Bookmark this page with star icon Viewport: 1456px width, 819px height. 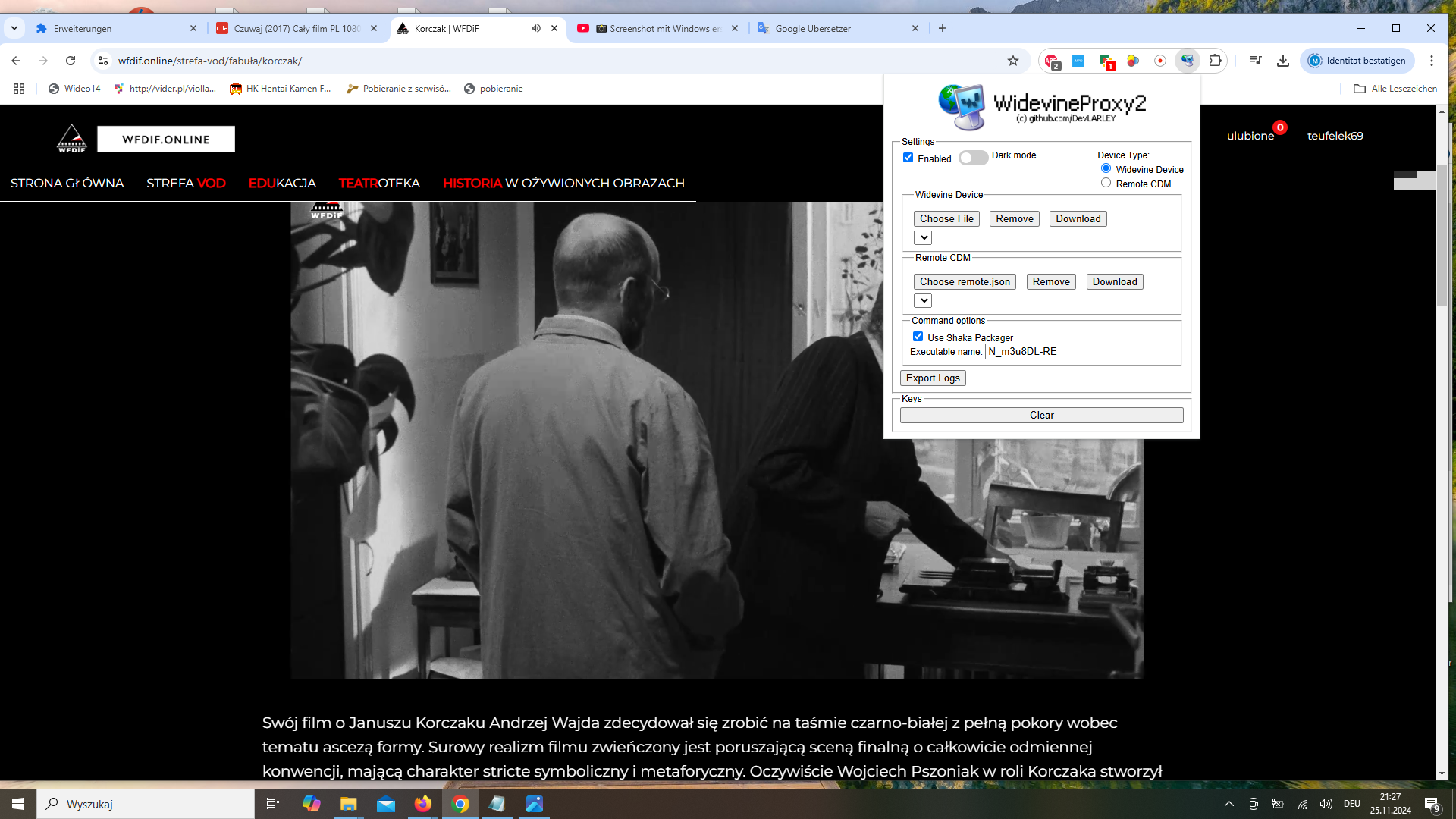tap(1013, 61)
